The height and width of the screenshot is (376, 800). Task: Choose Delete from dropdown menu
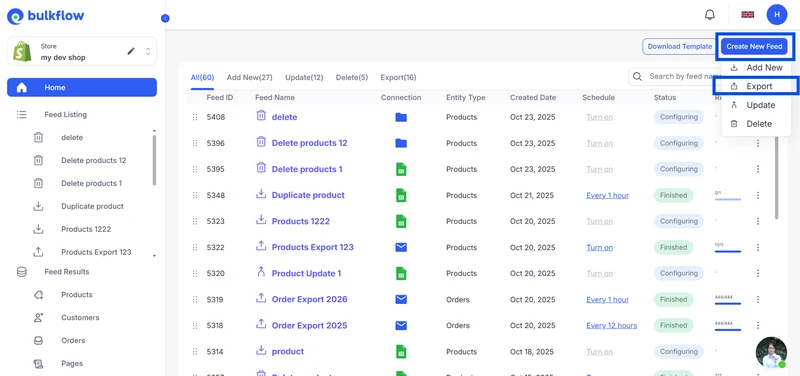coord(756,124)
